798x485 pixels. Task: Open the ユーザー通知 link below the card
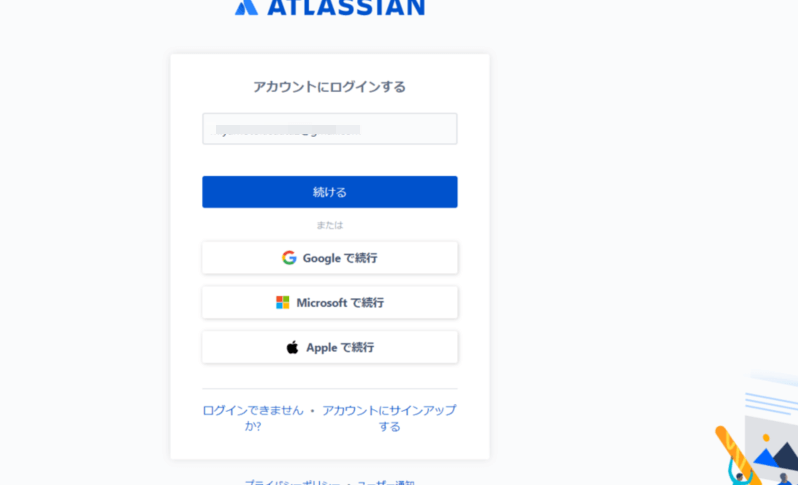pos(386,482)
